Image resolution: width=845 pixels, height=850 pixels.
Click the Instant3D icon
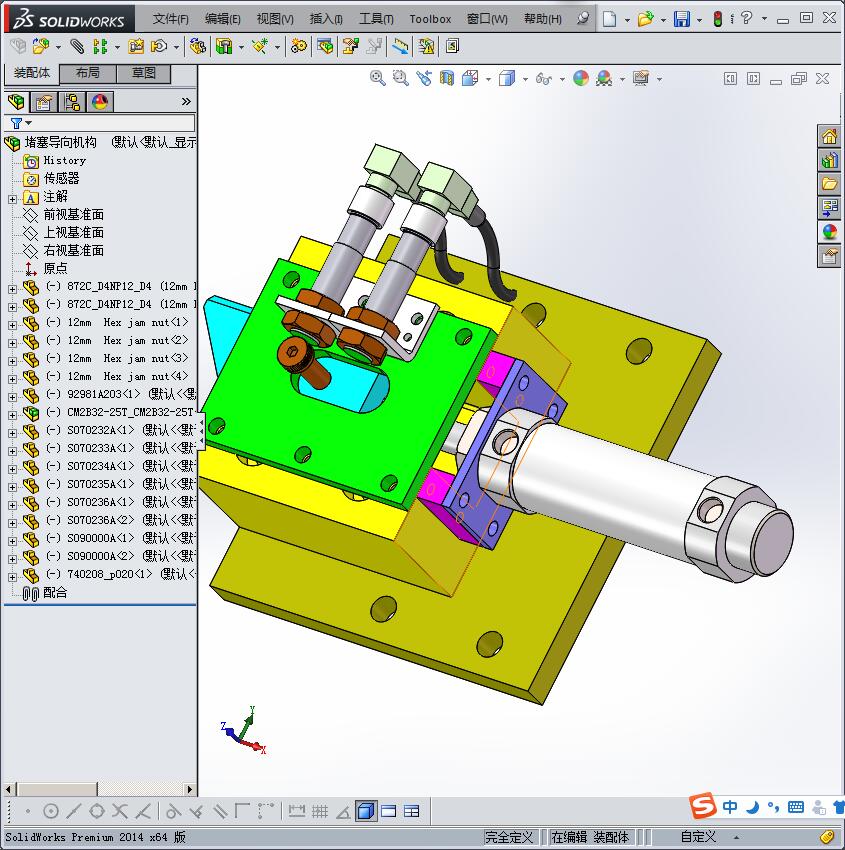(452, 47)
